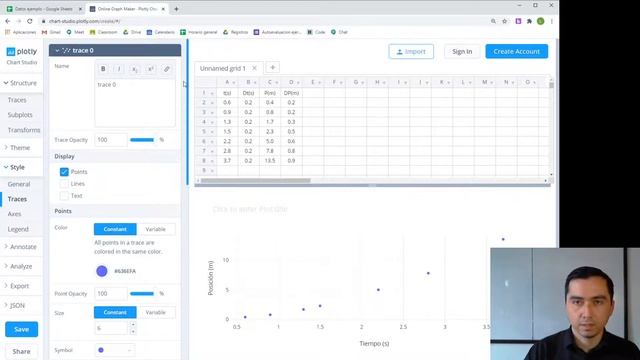Collapse the trace 0 panel header
Viewport: 640px width, 360px height.
[115, 50]
